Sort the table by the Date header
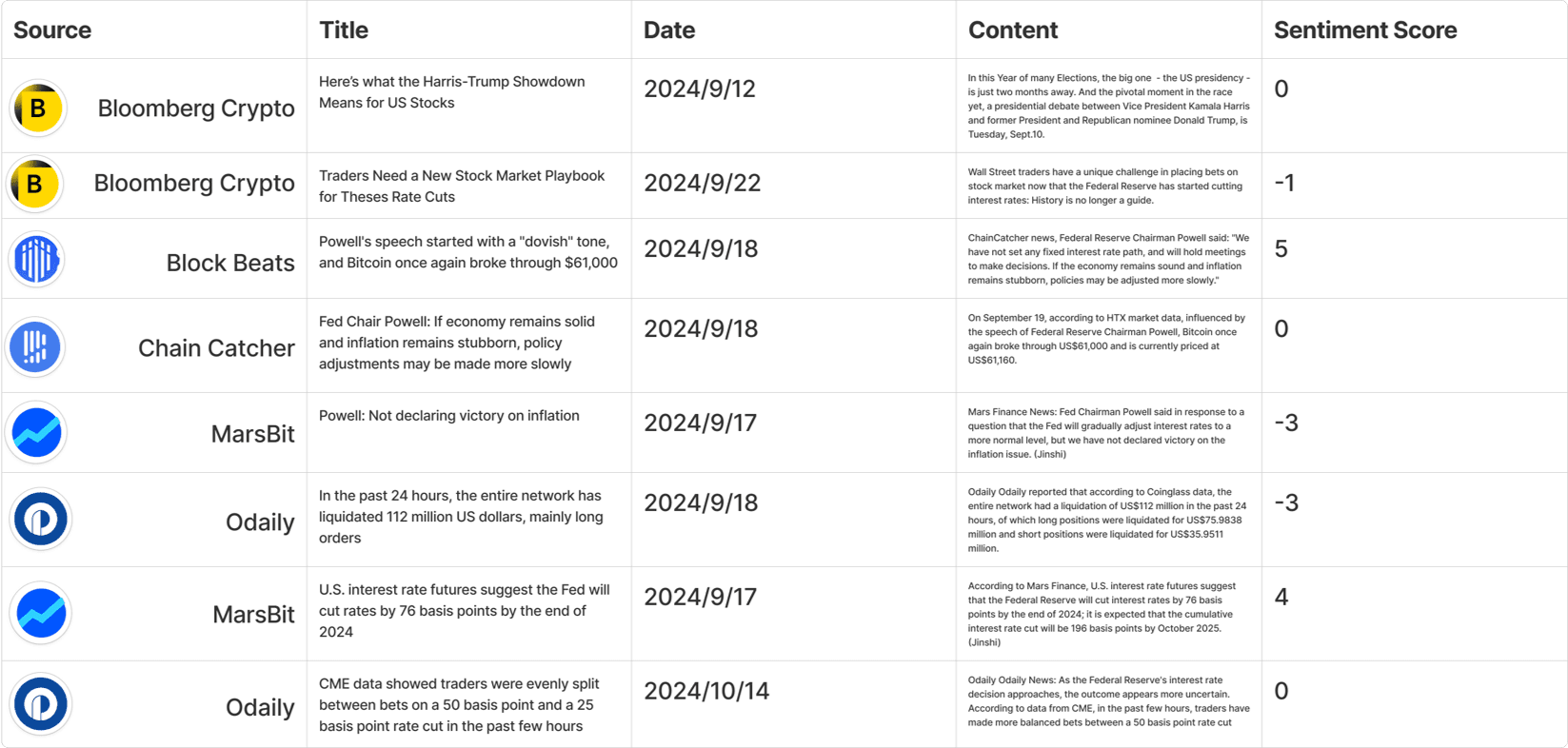The height and width of the screenshot is (748, 1568). (669, 30)
